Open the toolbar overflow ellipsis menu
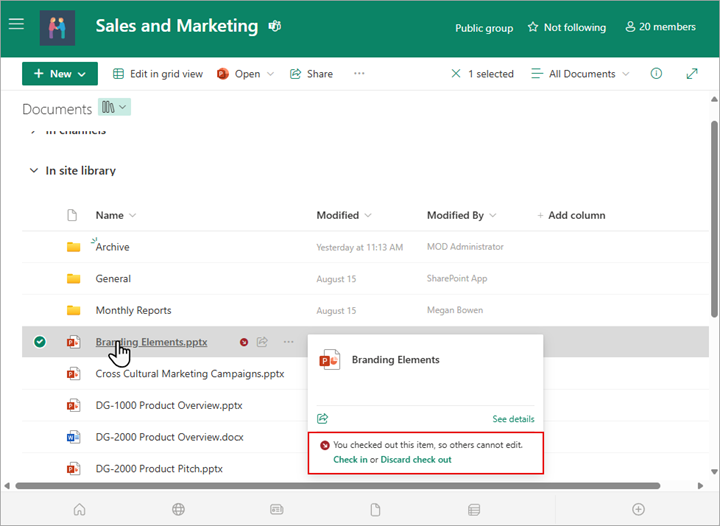The image size is (720, 526). pos(359,74)
